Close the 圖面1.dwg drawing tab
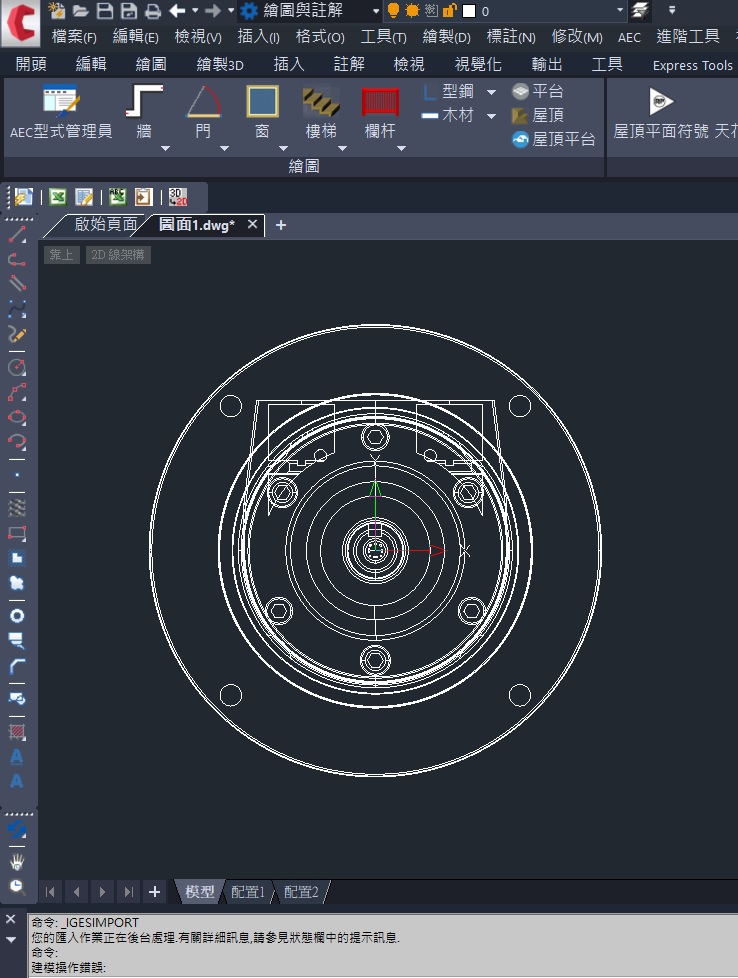This screenshot has height=978, width=738. [252, 224]
